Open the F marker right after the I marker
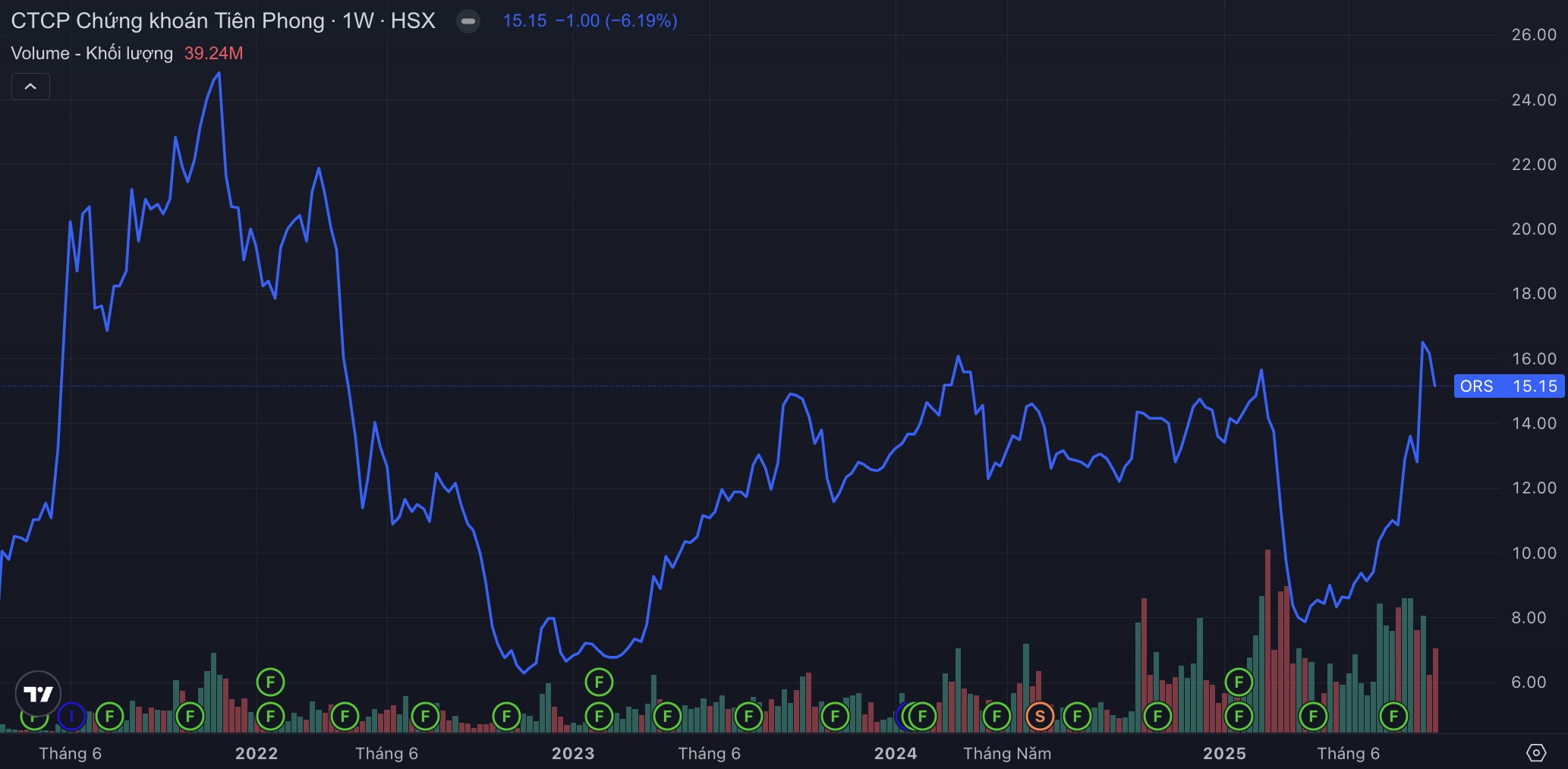Image resolution: width=1568 pixels, height=769 pixels. pyautogui.click(x=109, y=716)
